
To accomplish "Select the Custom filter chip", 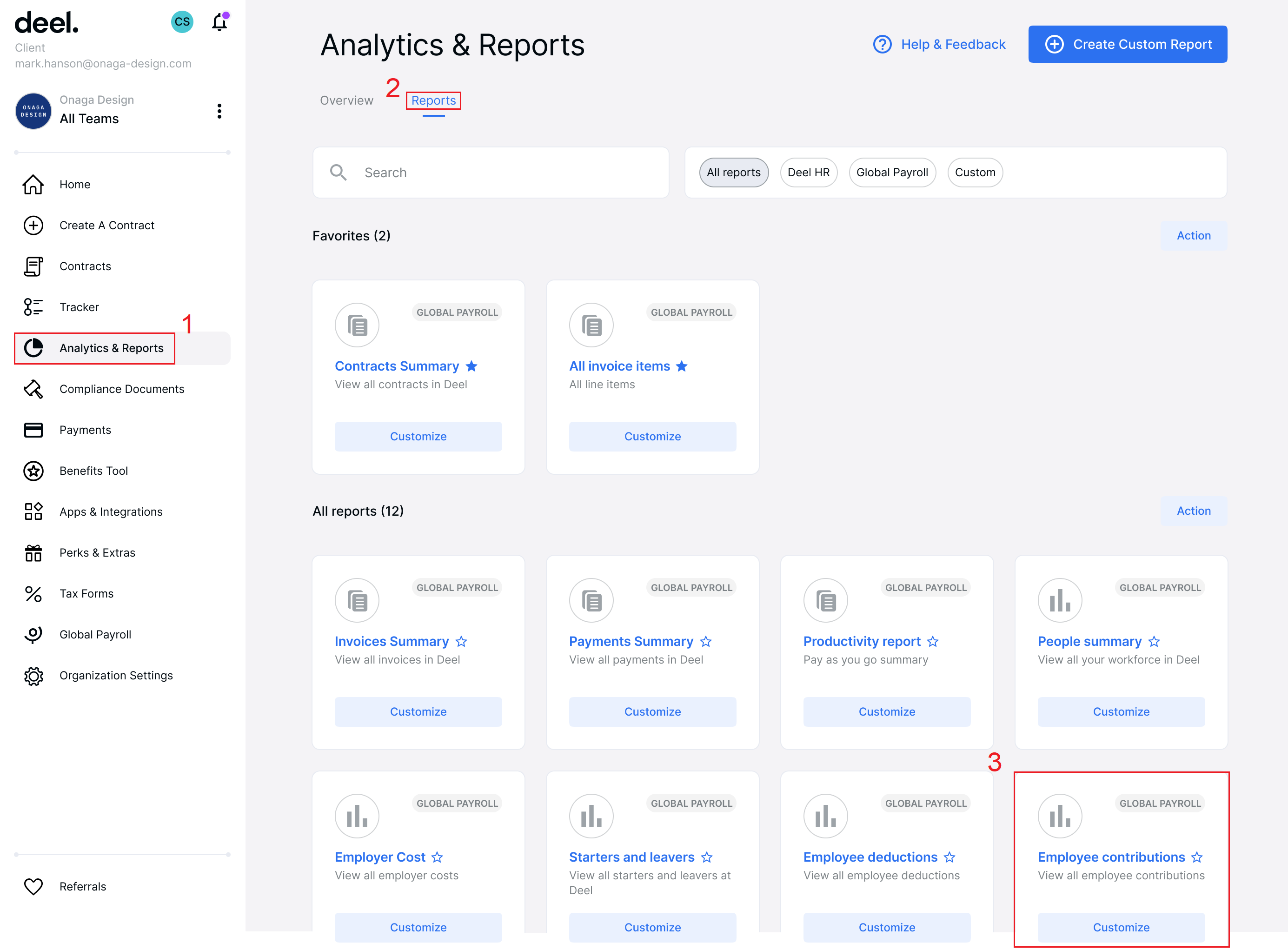I will pos(975,173).
